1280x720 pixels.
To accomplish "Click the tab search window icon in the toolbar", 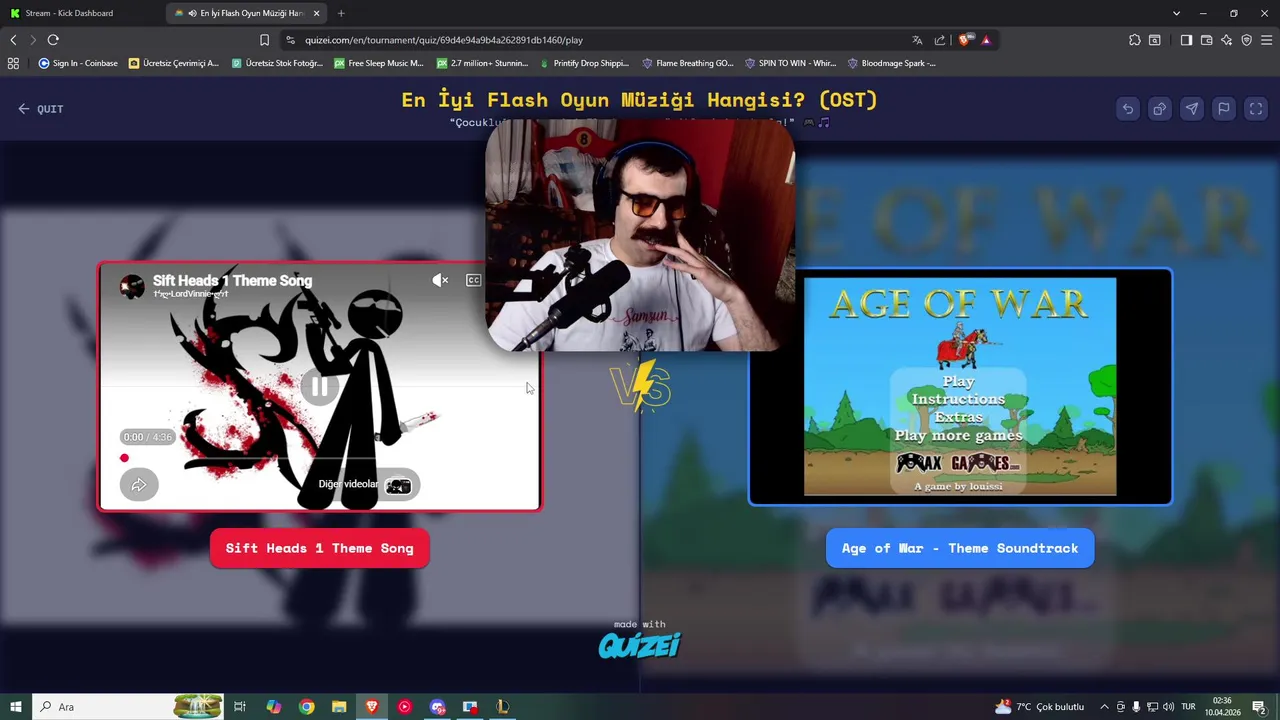I will pyautogui.click(x=1155, y=40).
